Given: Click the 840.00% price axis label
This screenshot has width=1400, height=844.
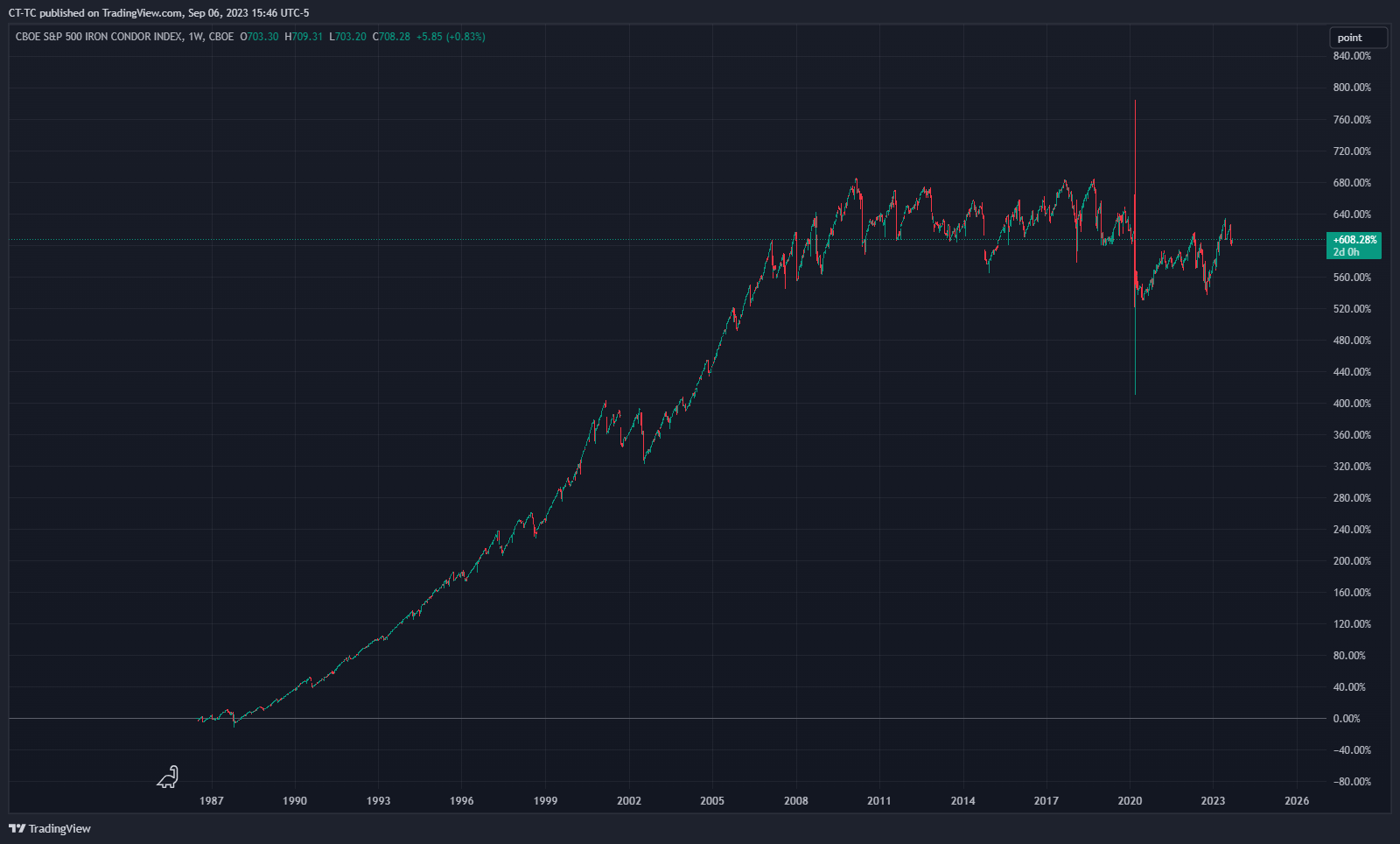Looking at the screenshot, I should coord(1352,56).
